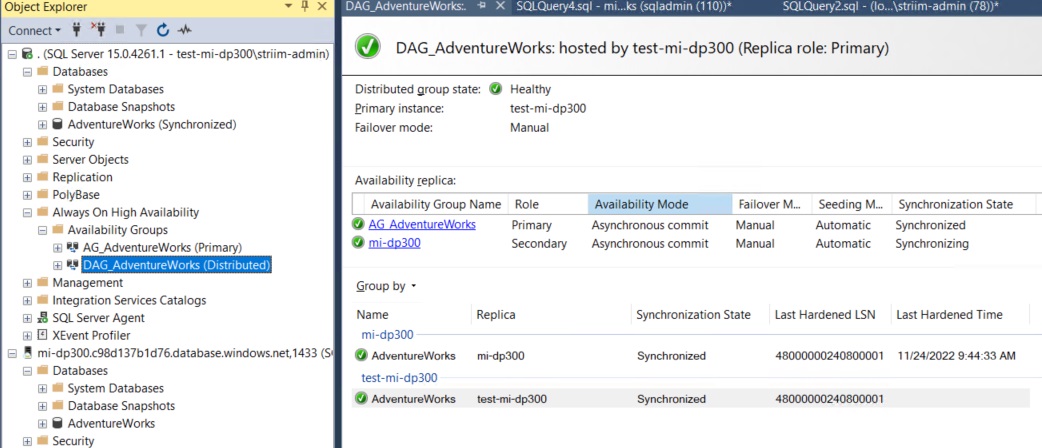Close the DAG_AdventureWorks tab
Screen dimensions: 1042x448
coord(501,7)
